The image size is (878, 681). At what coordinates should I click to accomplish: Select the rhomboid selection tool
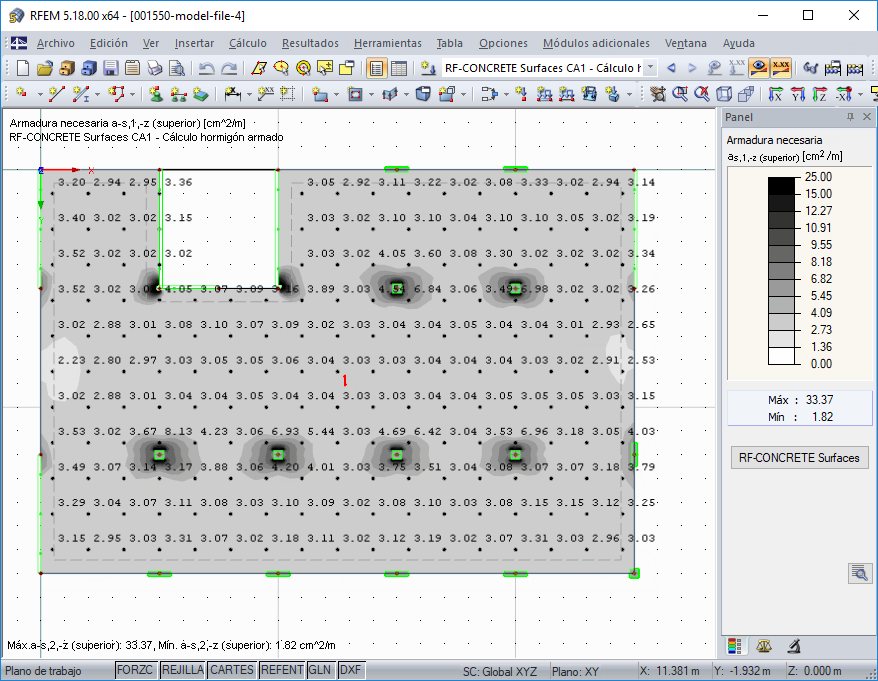[259, 68]
